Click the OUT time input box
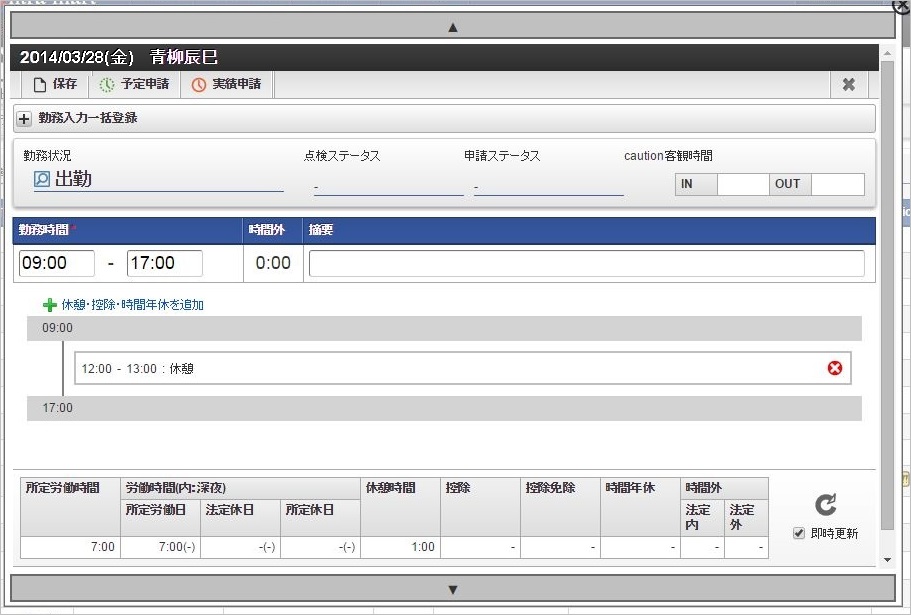 point(837,184)
